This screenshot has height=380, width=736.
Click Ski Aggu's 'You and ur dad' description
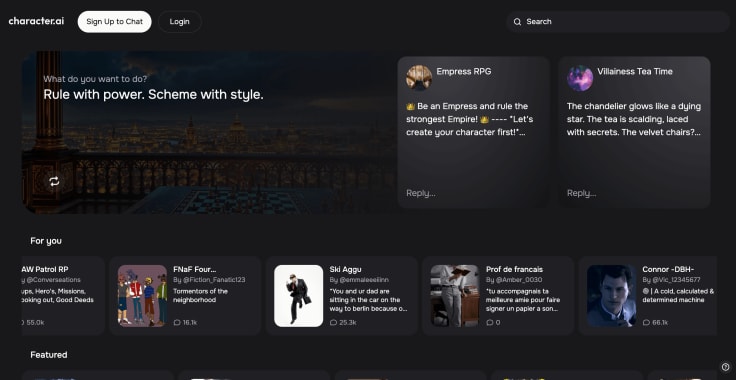[x=368, y=300]
